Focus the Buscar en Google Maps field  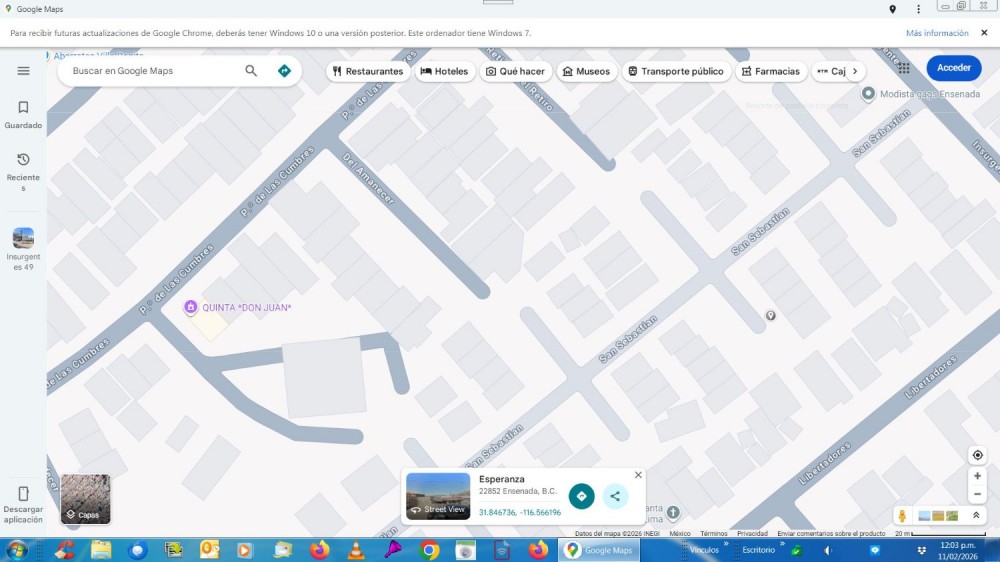tap(153, 71)
